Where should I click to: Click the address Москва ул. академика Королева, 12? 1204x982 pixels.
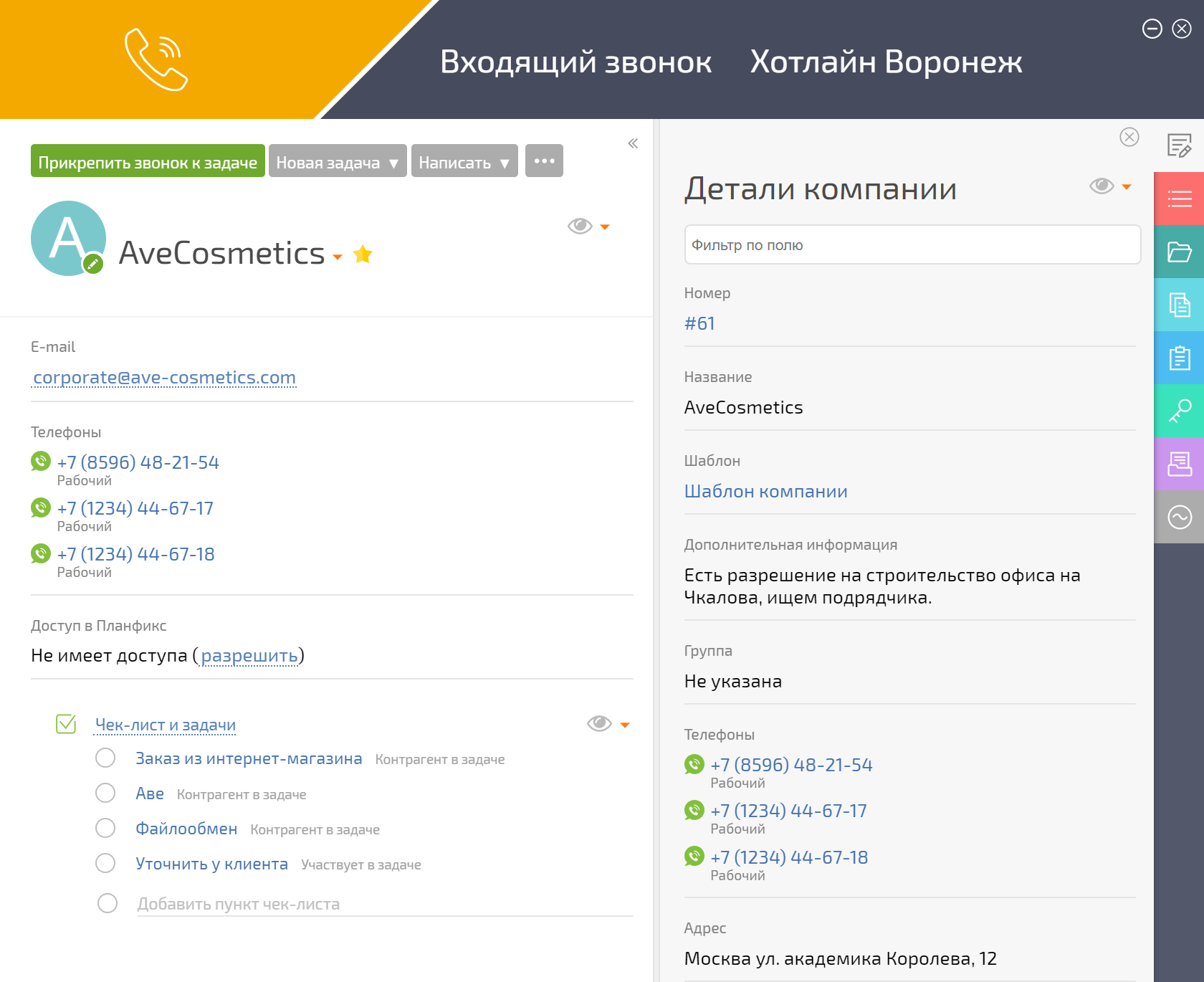click(x=841, y=958)
